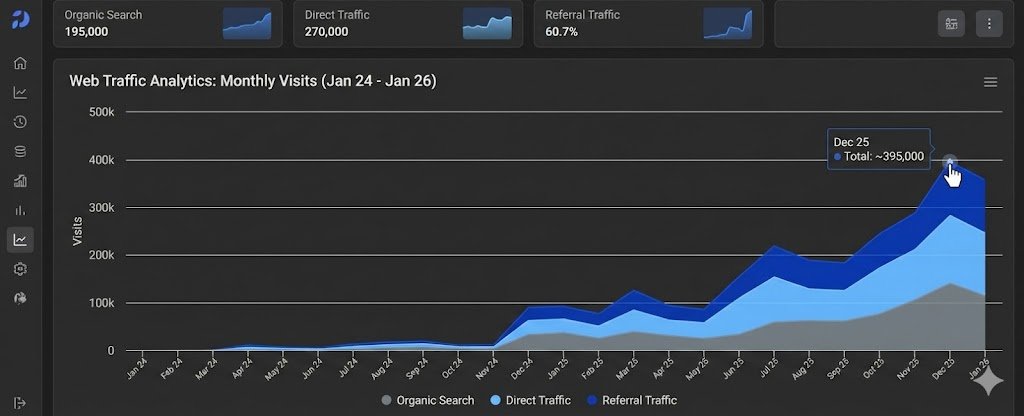Toggle the Referral Traffic legend series
This screenshot has width=1024, height=416.
click(632, 400)
